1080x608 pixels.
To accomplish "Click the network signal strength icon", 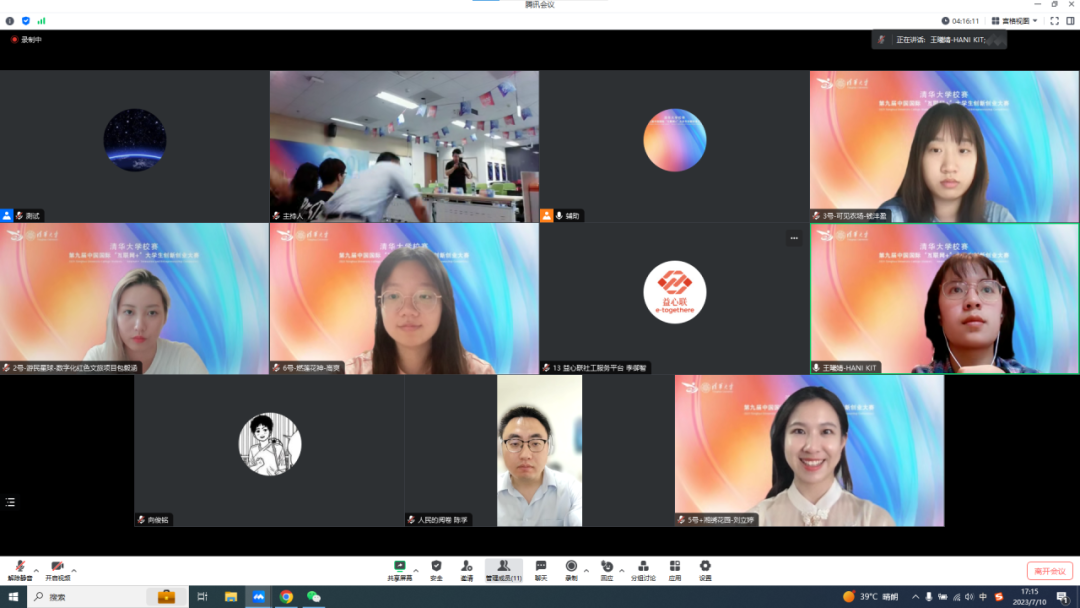I will (41, 20).
